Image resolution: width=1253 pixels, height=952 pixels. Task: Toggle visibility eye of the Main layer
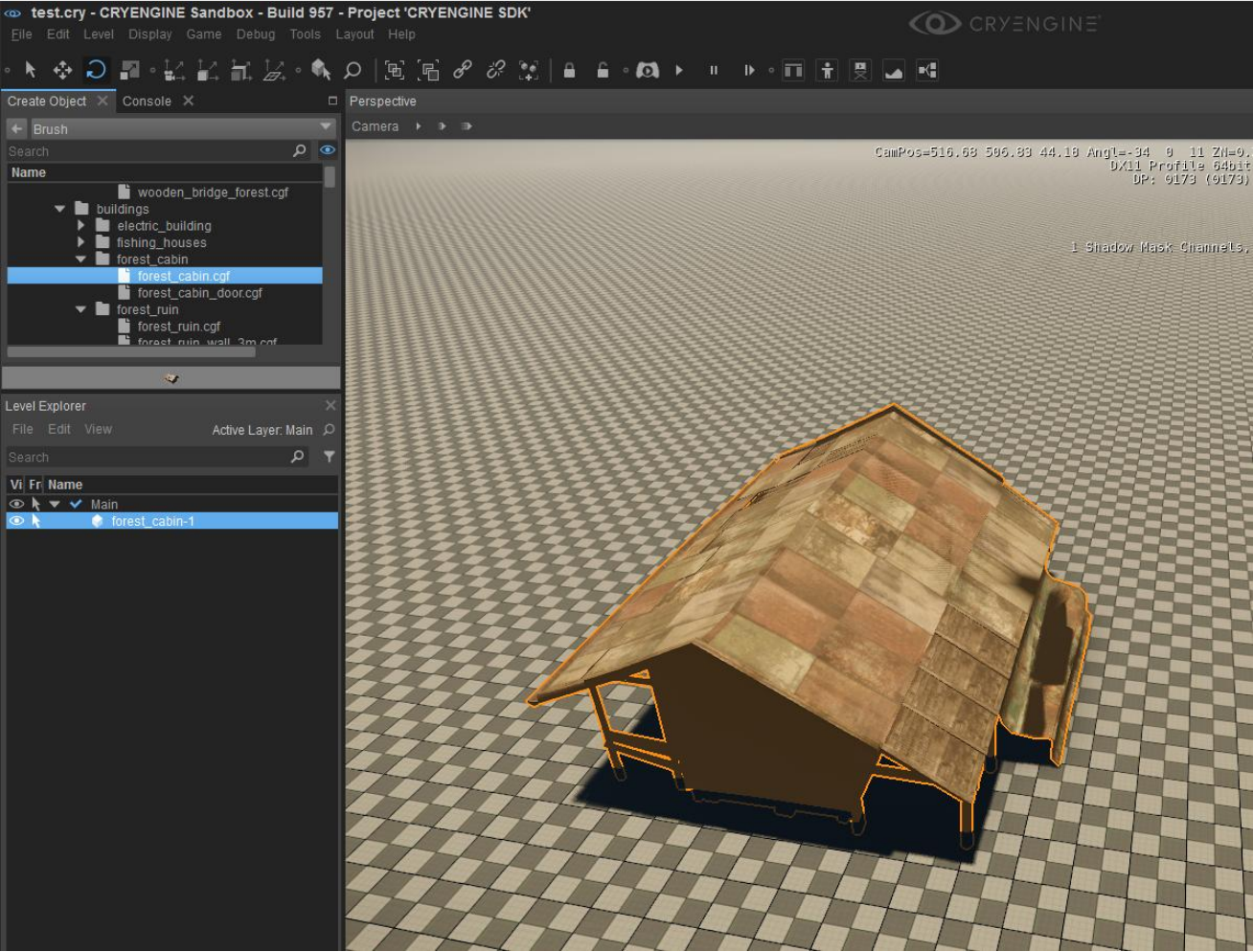15,504
